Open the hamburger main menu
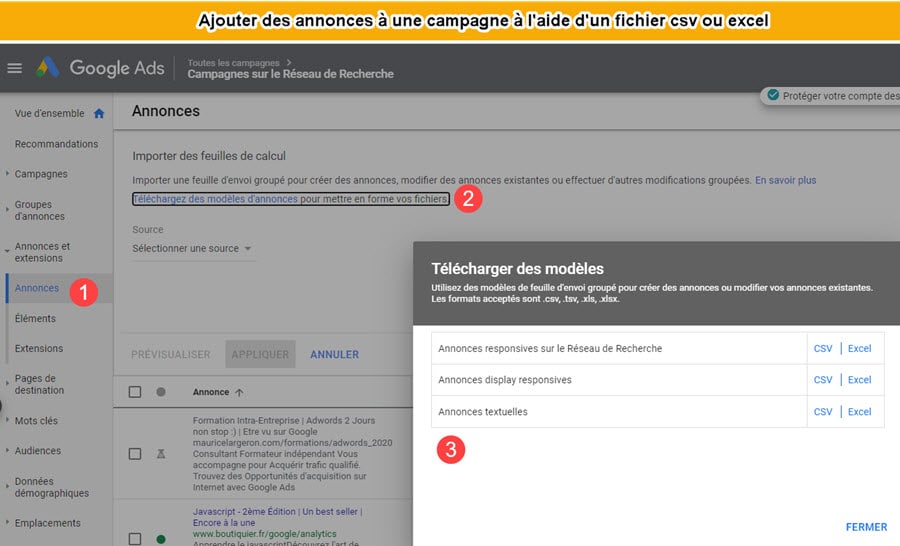The width and height of the screenshot is (900, 546). coord(15,68)
